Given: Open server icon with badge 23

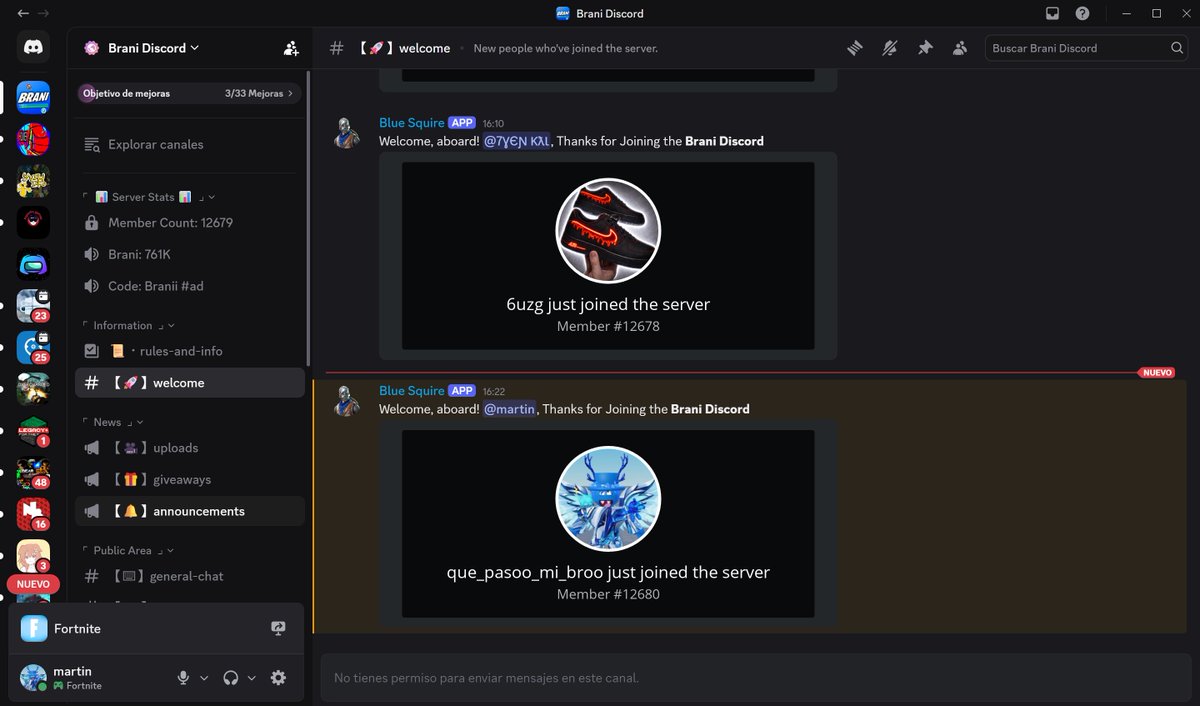Looking at the screenshot, I should click(33, 305).
